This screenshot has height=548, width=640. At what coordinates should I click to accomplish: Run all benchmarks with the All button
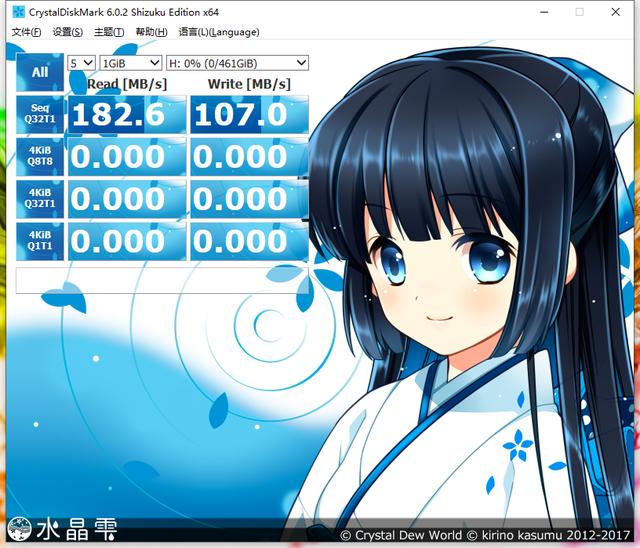click(x=40, y=72)
